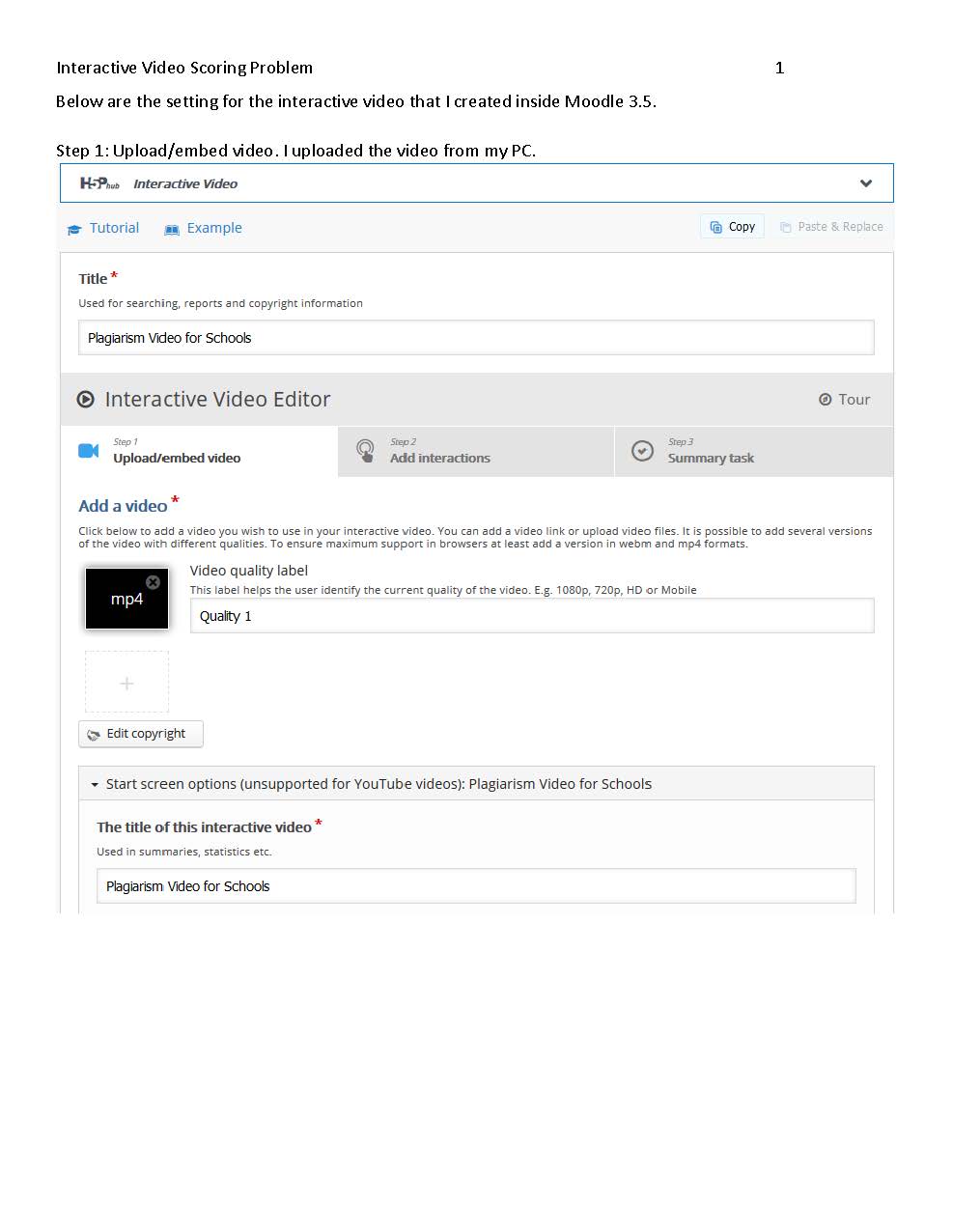The image size is (953, 1232).
Task: Click the Example book icon
Action: [x=172, y=229]
